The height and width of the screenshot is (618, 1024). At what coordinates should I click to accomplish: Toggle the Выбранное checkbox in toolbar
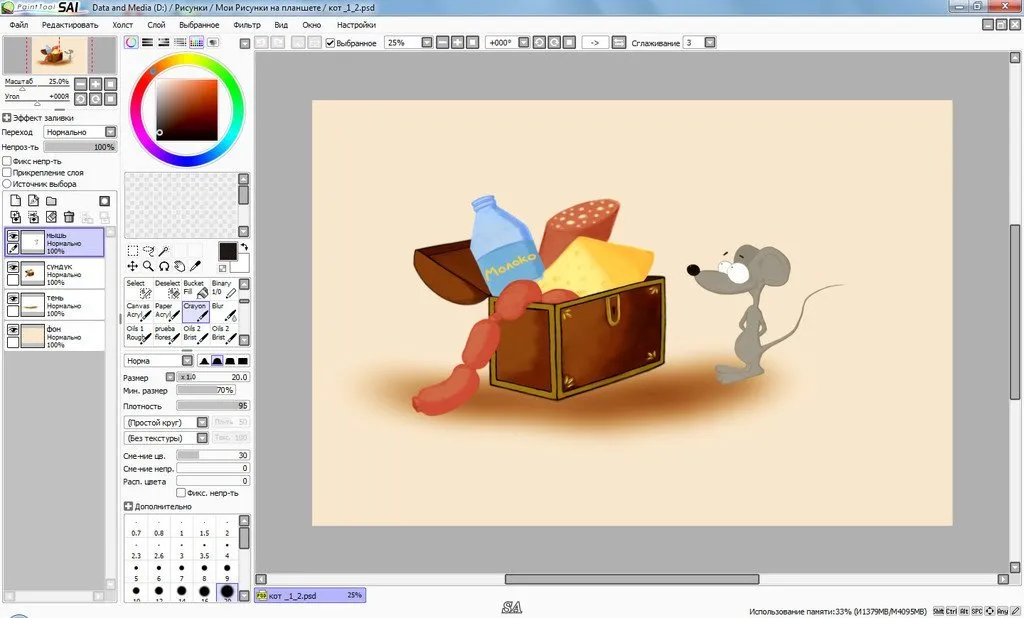330,42
